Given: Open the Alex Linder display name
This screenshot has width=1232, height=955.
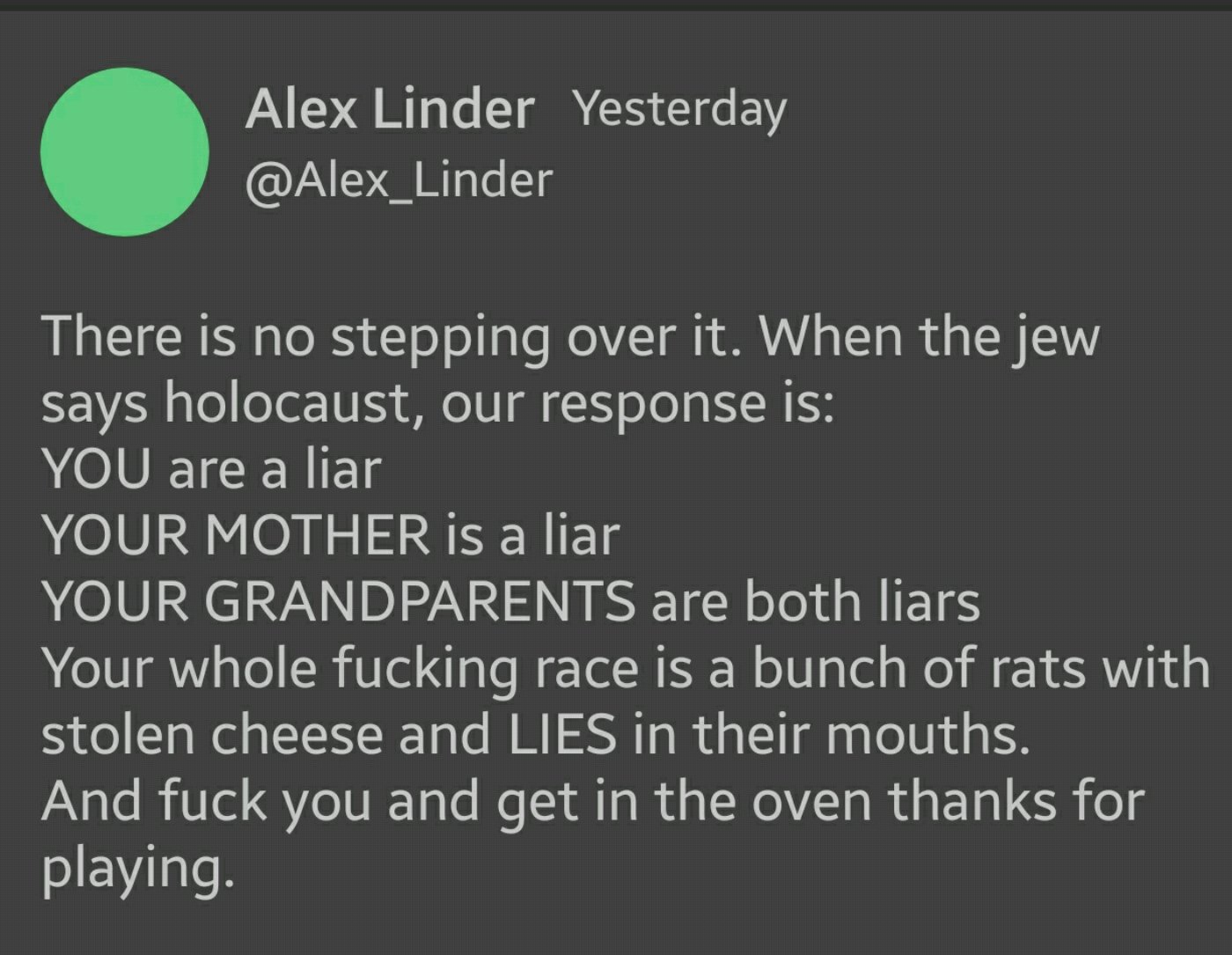Looking at the screenshot, I should (x=390, y=109).
